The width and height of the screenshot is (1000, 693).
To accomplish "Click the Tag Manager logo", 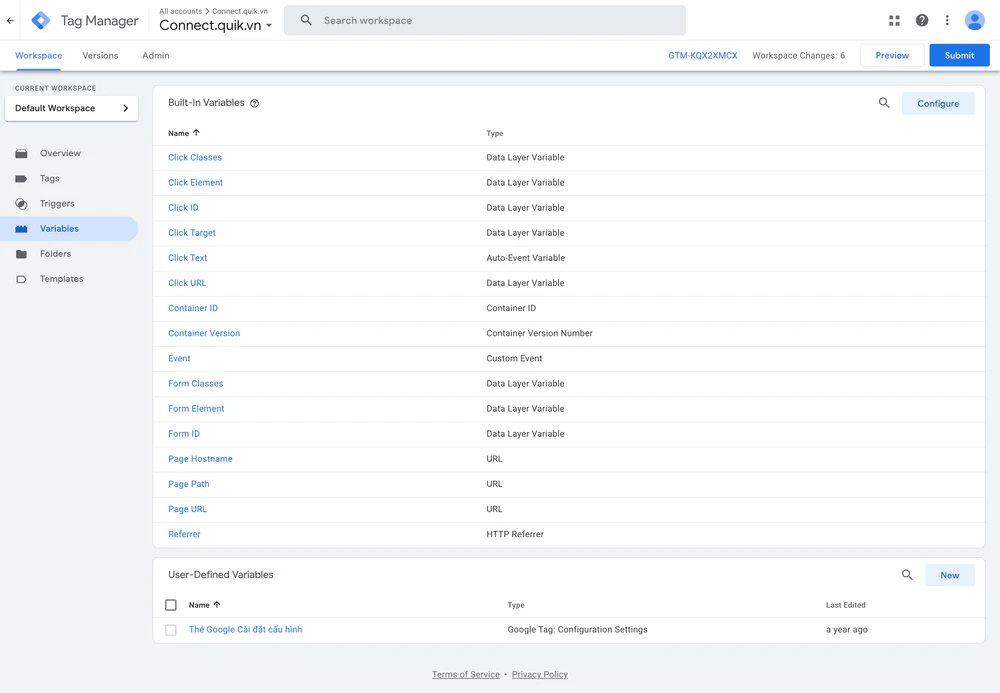I will click(41, 20).
